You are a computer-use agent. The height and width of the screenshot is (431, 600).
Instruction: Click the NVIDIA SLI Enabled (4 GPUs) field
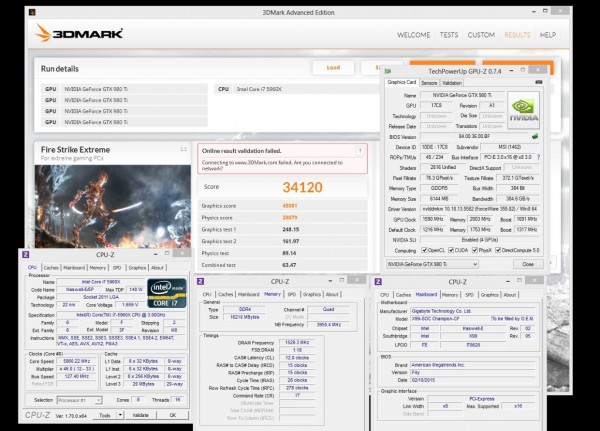pyautogui.click(x=480, y=240)
